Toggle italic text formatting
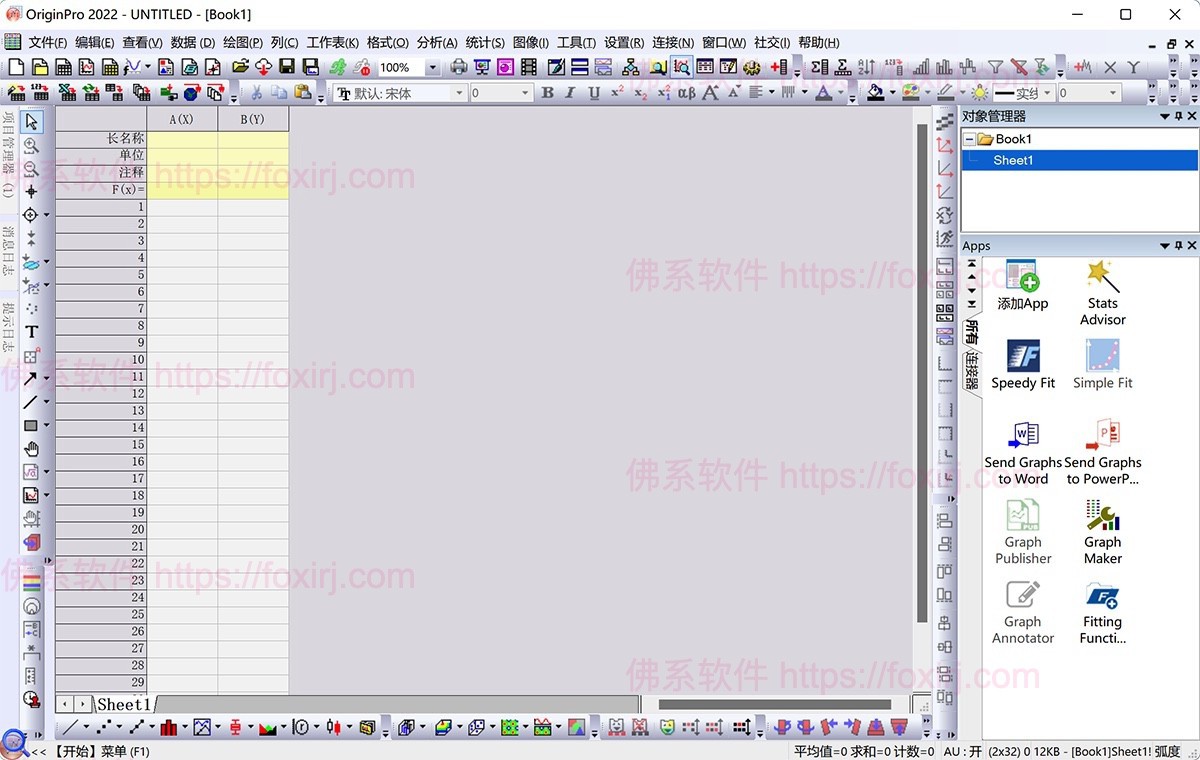 click(x=570, y=93)
